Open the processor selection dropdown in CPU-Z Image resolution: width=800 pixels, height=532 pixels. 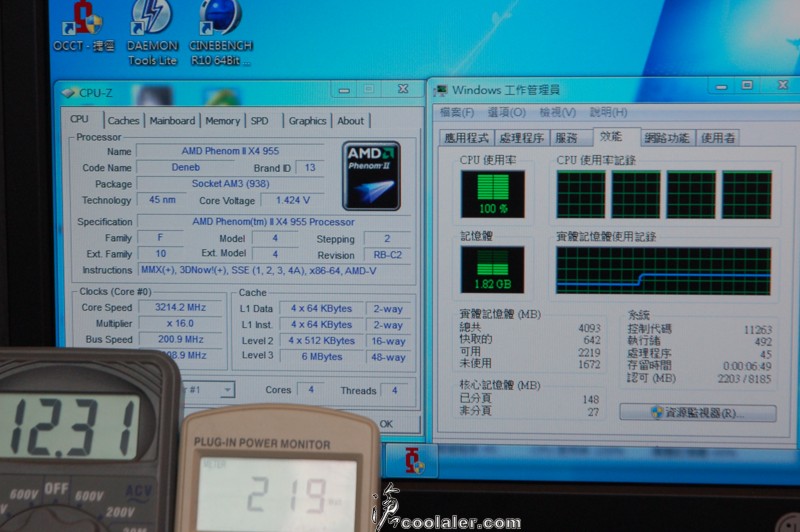coord(228,390)
